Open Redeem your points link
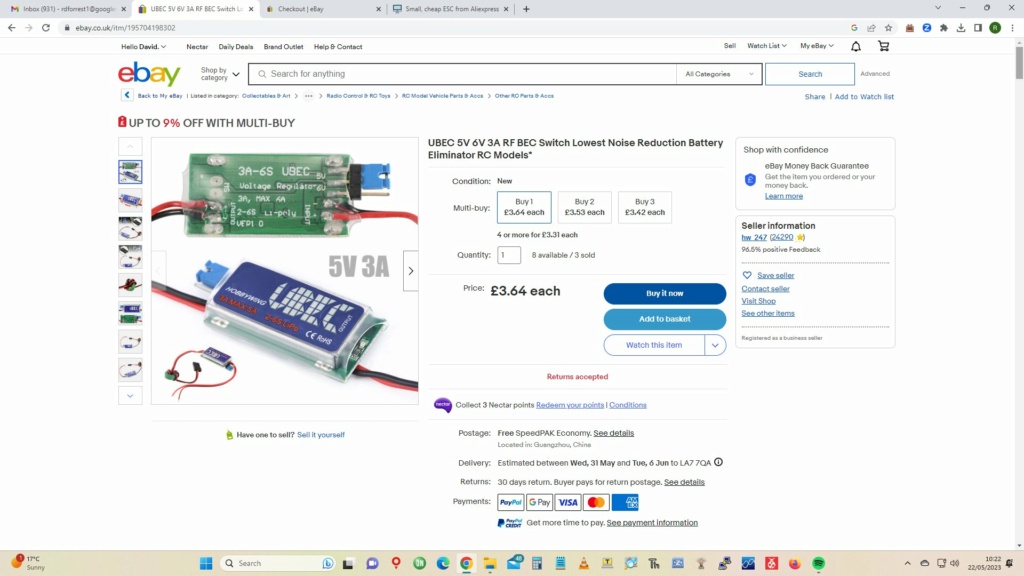 point(569,405)
